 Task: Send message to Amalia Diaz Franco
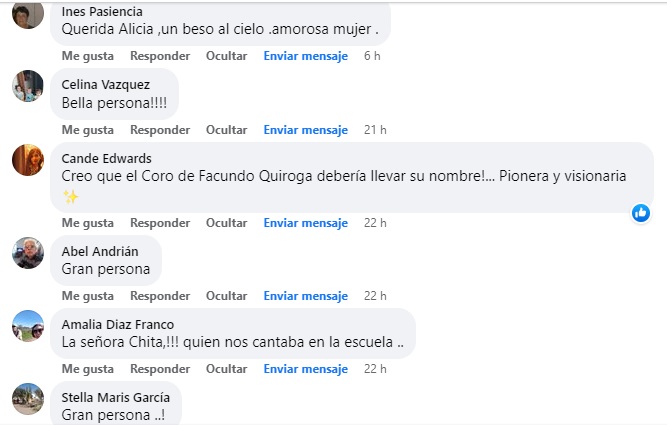305,369
